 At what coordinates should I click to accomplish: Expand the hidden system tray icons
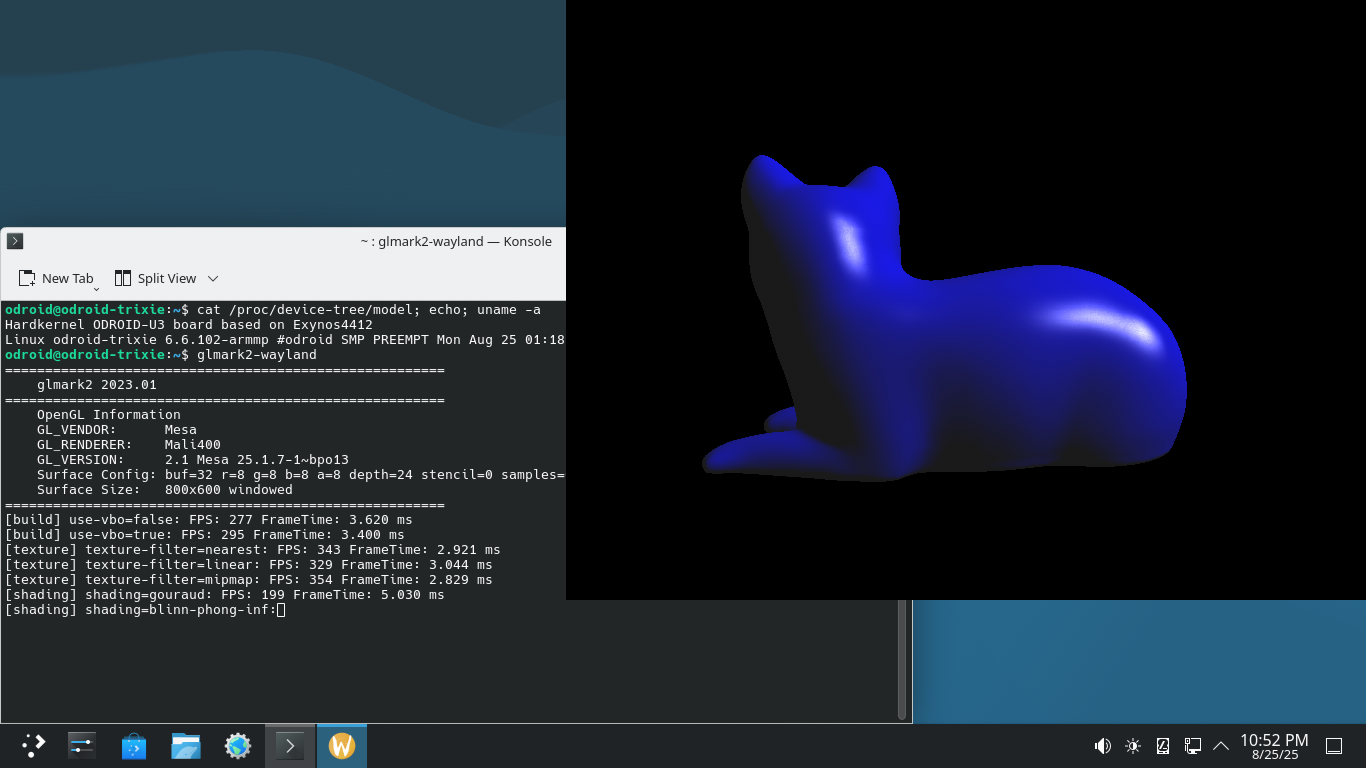1221,746
